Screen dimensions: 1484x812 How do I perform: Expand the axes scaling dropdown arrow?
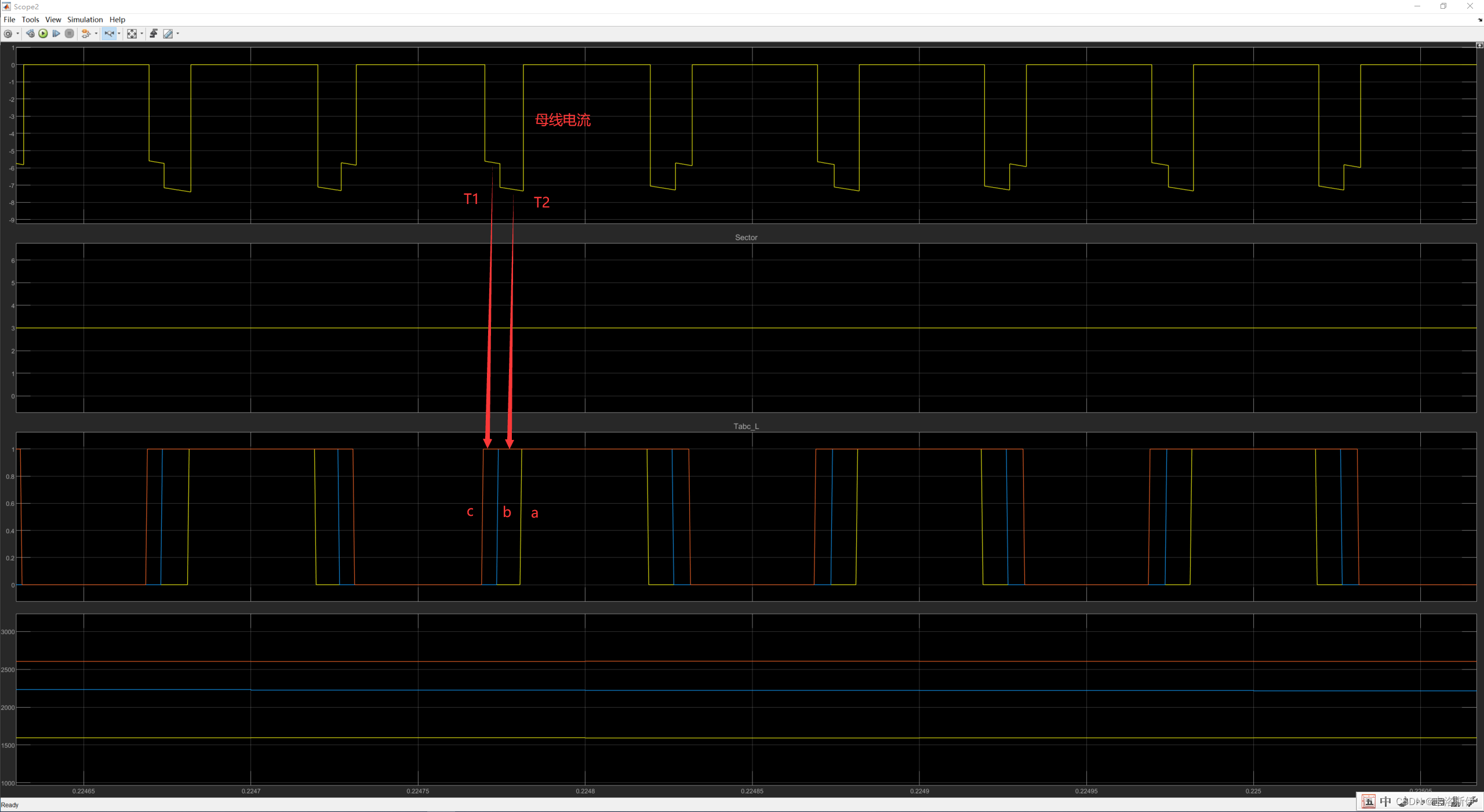(x=142, y=34)
